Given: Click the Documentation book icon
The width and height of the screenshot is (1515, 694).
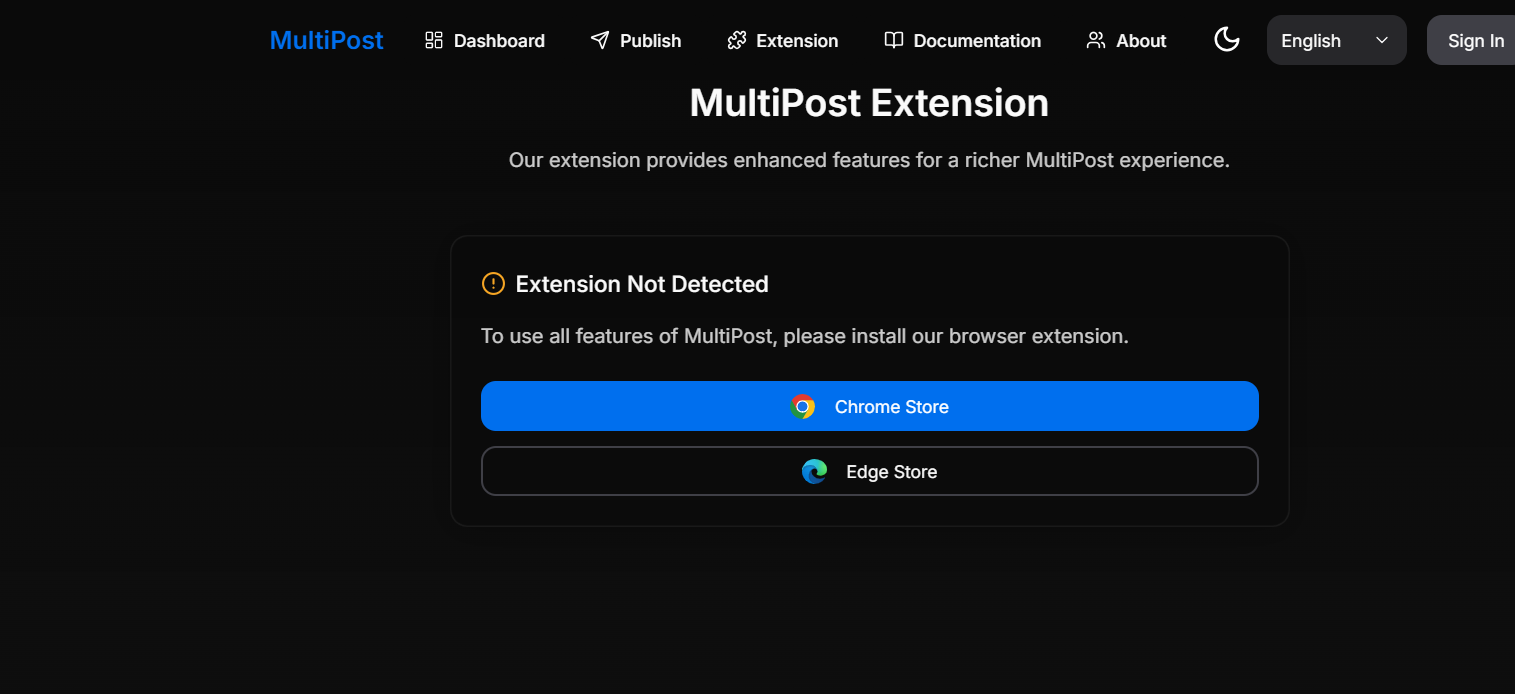Looking at the screenshot, I should 893,40.
